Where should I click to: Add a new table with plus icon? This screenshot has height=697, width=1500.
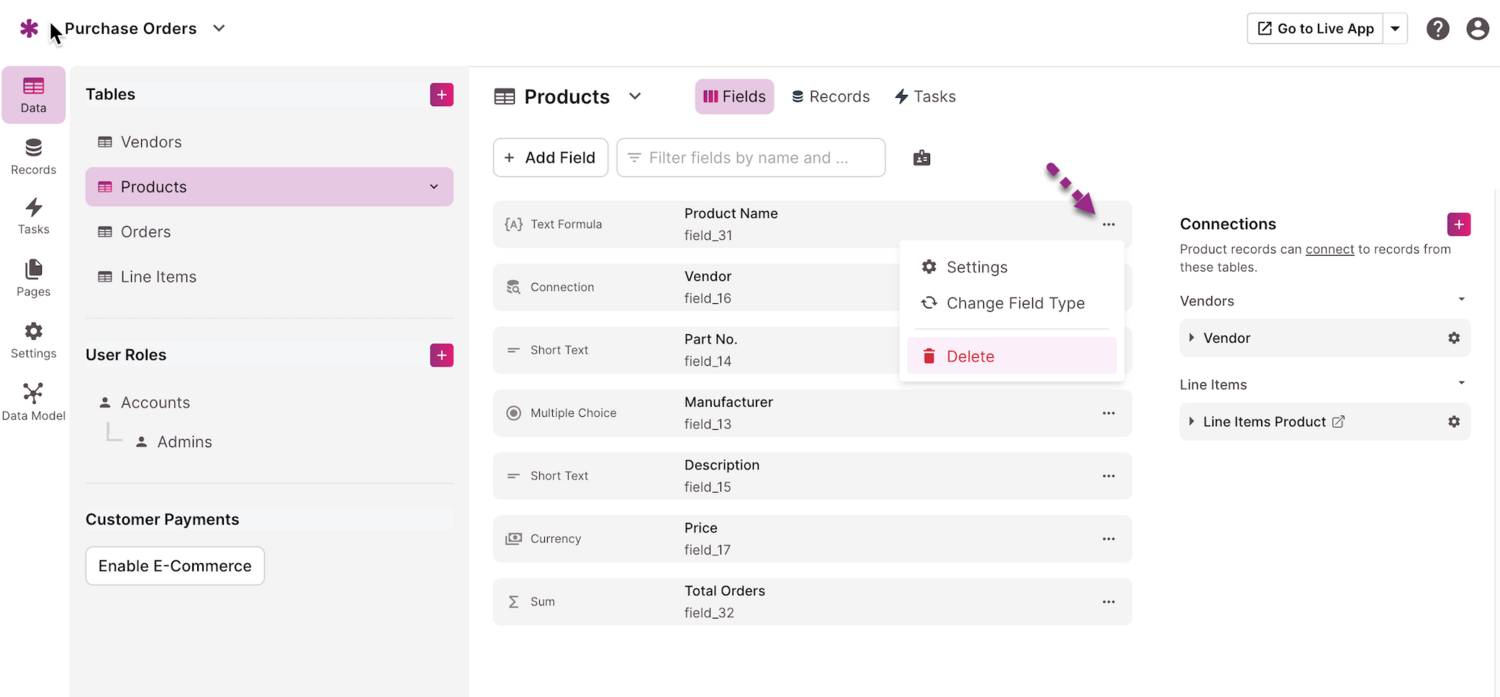point(441,95)
